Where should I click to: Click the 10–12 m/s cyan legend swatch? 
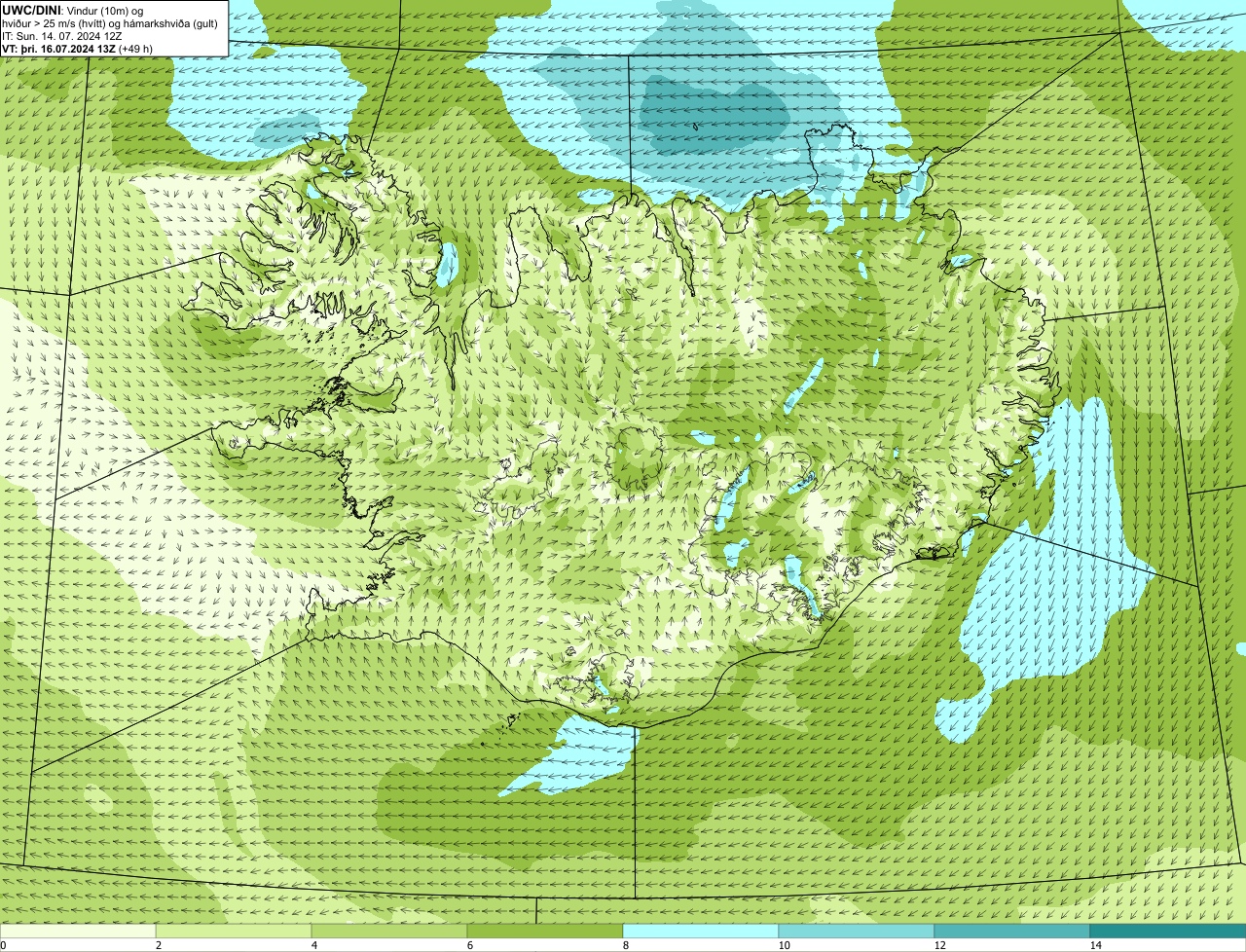(x=857, y=931)
